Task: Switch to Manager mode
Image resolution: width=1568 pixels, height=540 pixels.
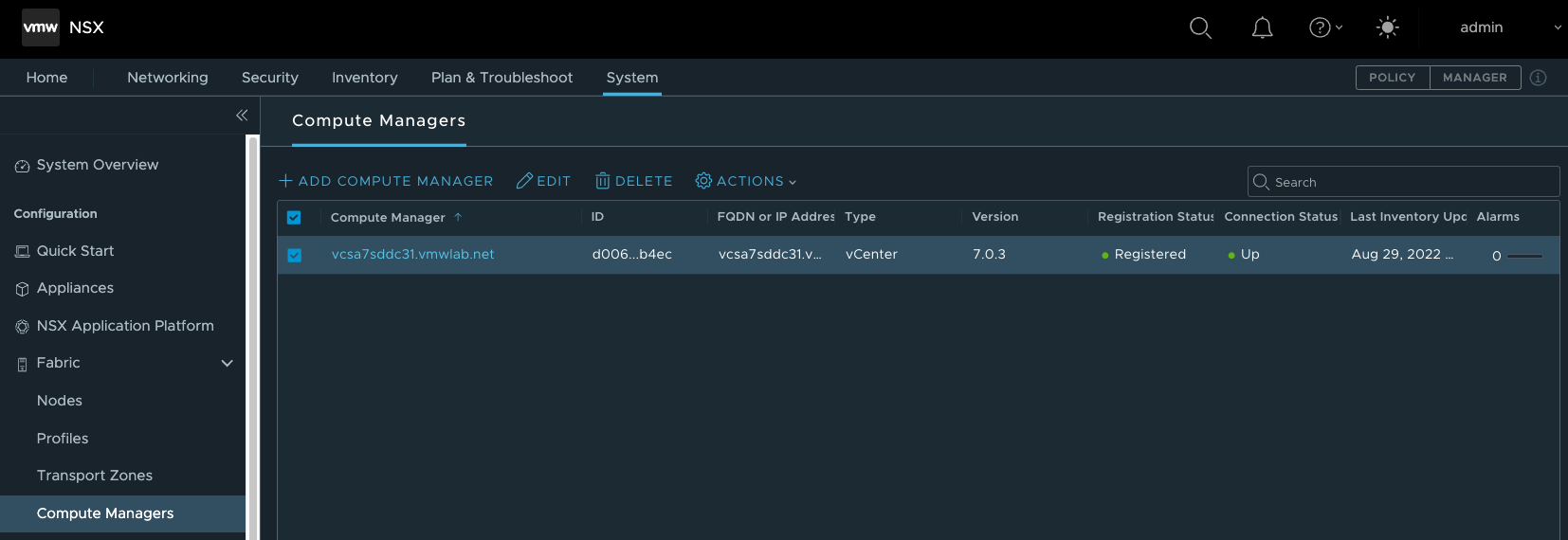Action: pyautogui.click(x=1475, y=78)
